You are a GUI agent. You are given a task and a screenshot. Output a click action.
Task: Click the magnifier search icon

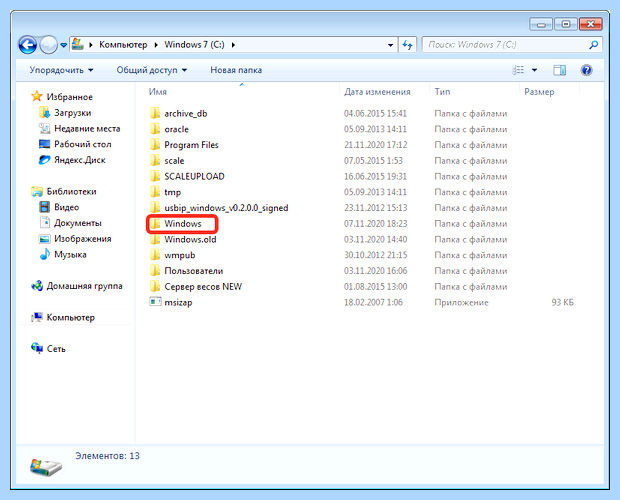pyautogui.click(x=594, y=45)
